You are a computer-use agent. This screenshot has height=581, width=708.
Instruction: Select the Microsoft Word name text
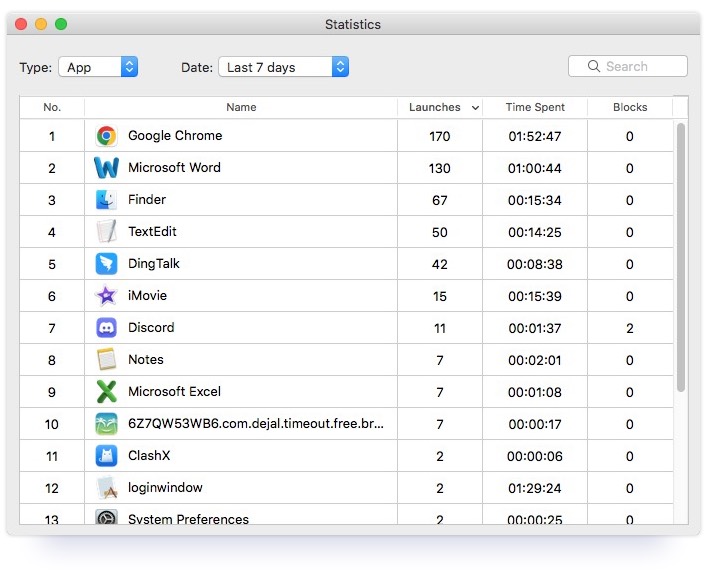[x=174, y=167]
